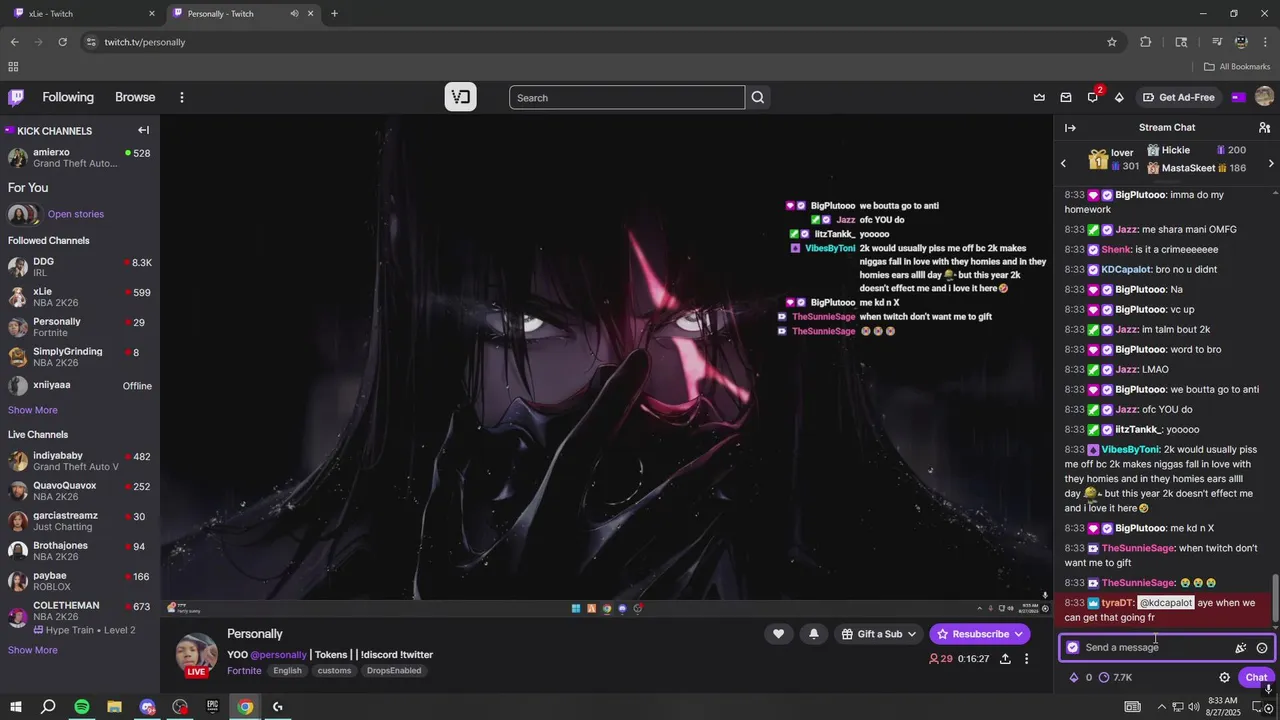
Task: Open stream more options vertical dots
Action: 1026,659
